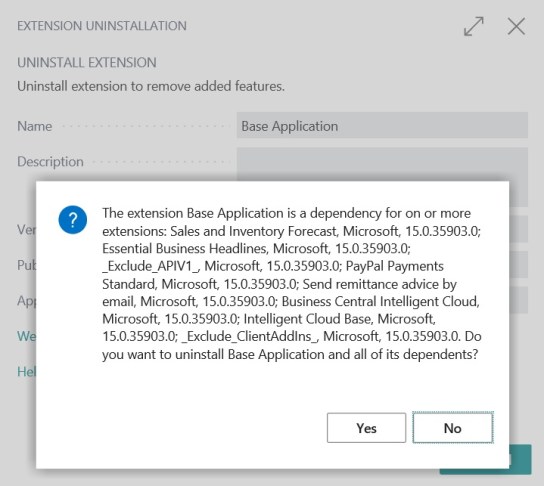
Task: Close the Extension Uninstallation page
Action: [x=516, y=26]
